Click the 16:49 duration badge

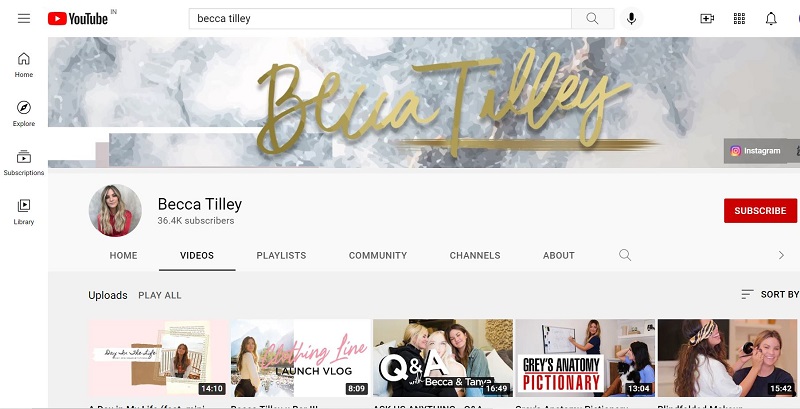coord(496,389)
